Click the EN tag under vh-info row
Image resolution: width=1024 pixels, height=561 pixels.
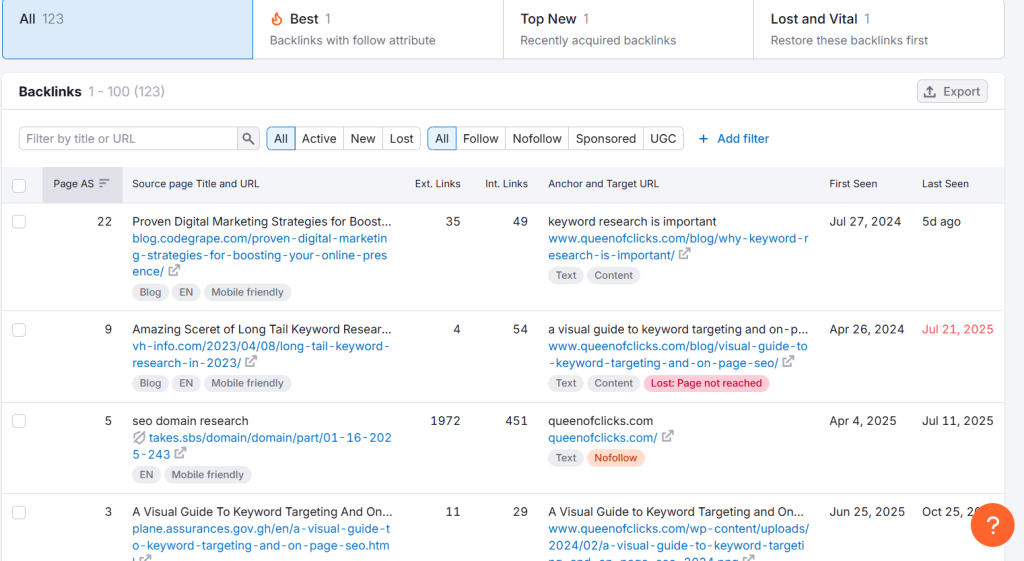click(186, 383)
